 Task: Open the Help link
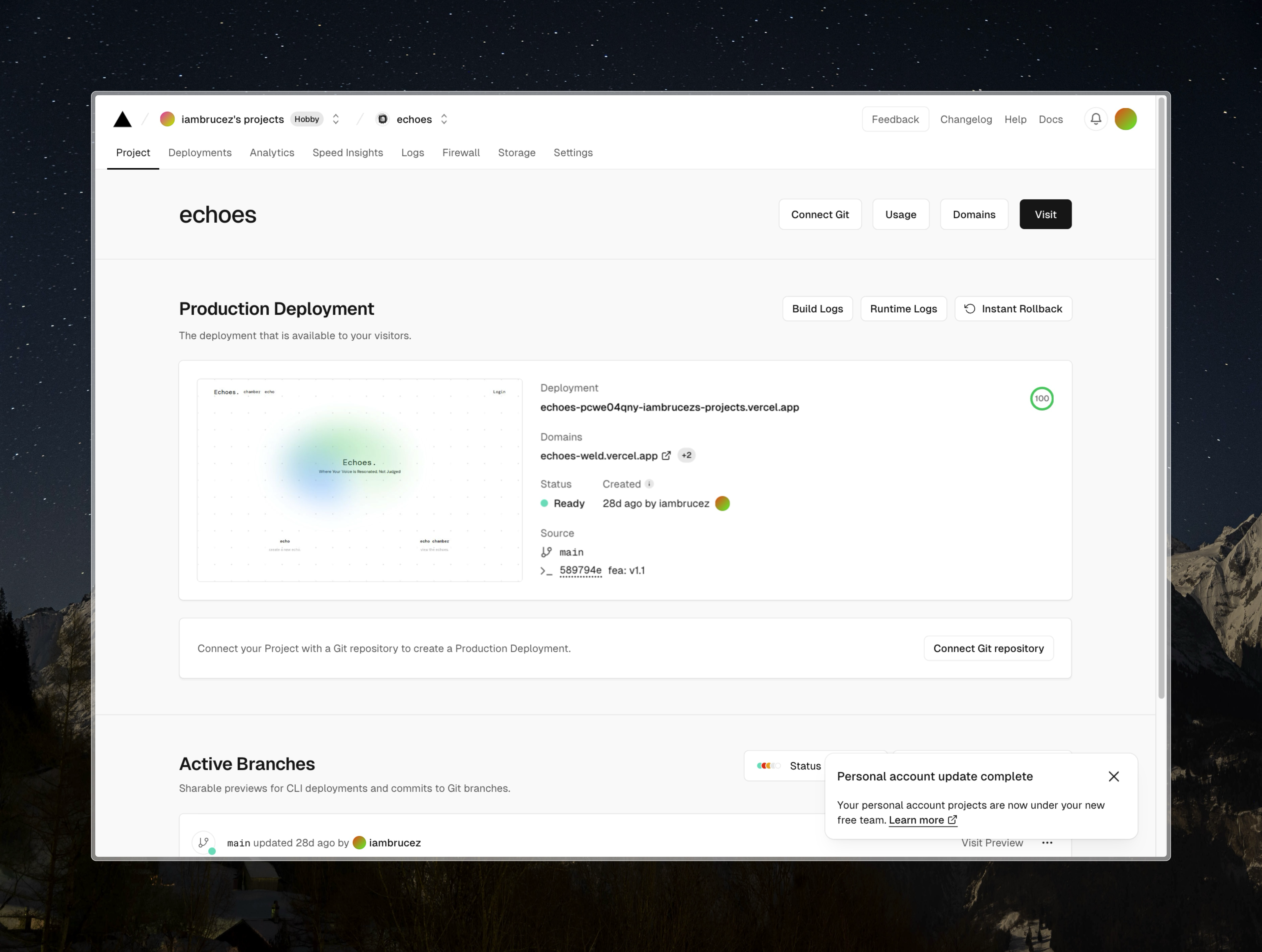1015,119
